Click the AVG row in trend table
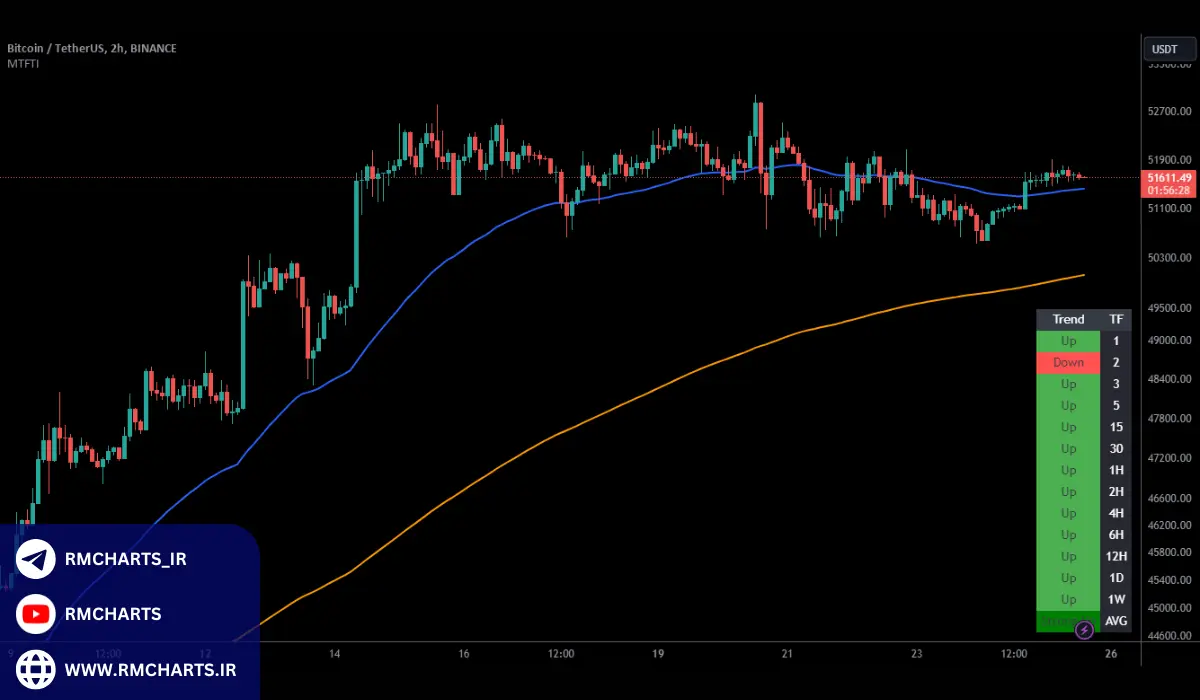 [1116, 621]
